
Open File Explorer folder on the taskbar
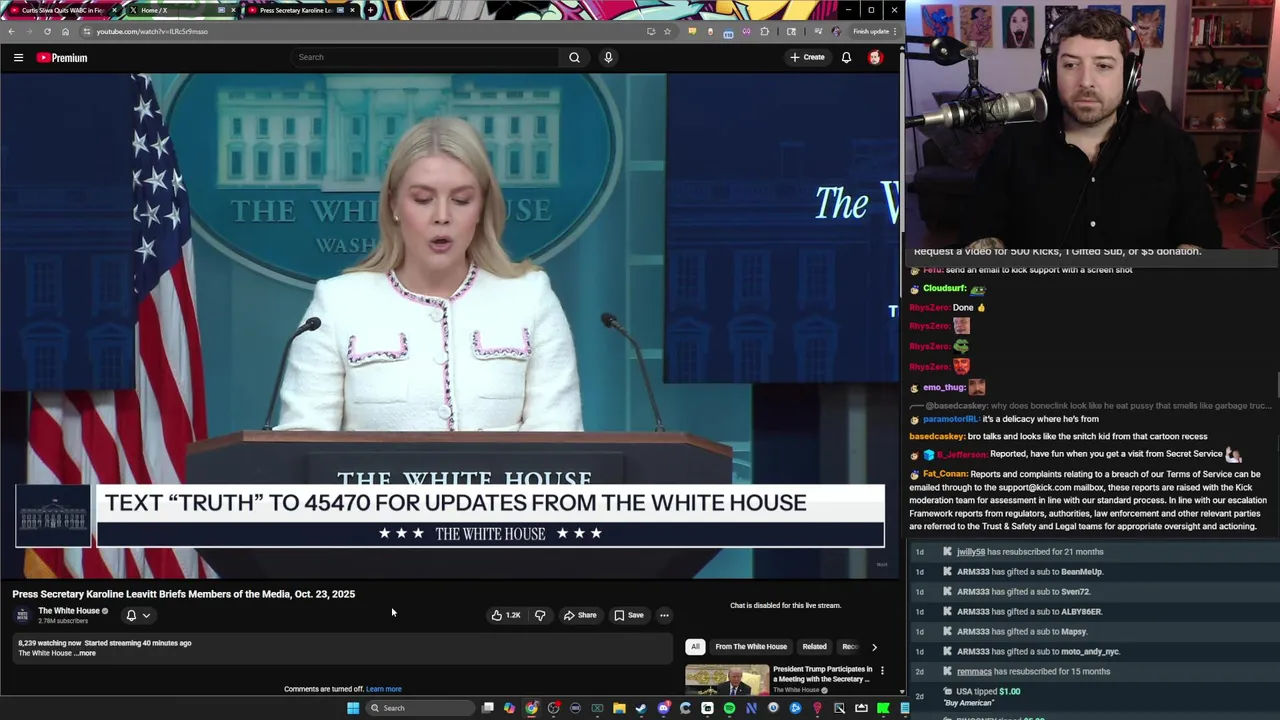pyautogui.click(x=619, y=708)
